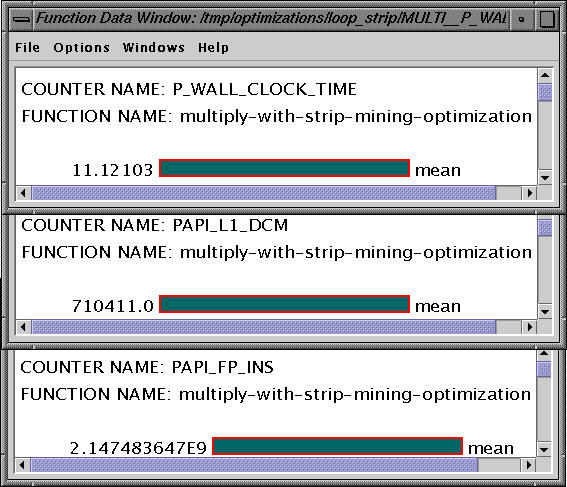This screenshot has width=567, height=487.
Task: Select the 11.12103 mean bar
Action: [x=285, y=168]
